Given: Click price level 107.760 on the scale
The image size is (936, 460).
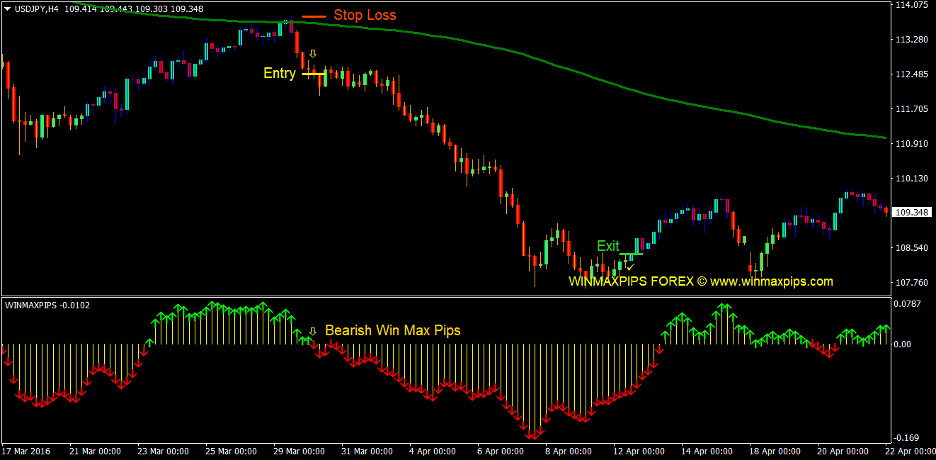Looking at the screenshot, I should pos(911,282).
